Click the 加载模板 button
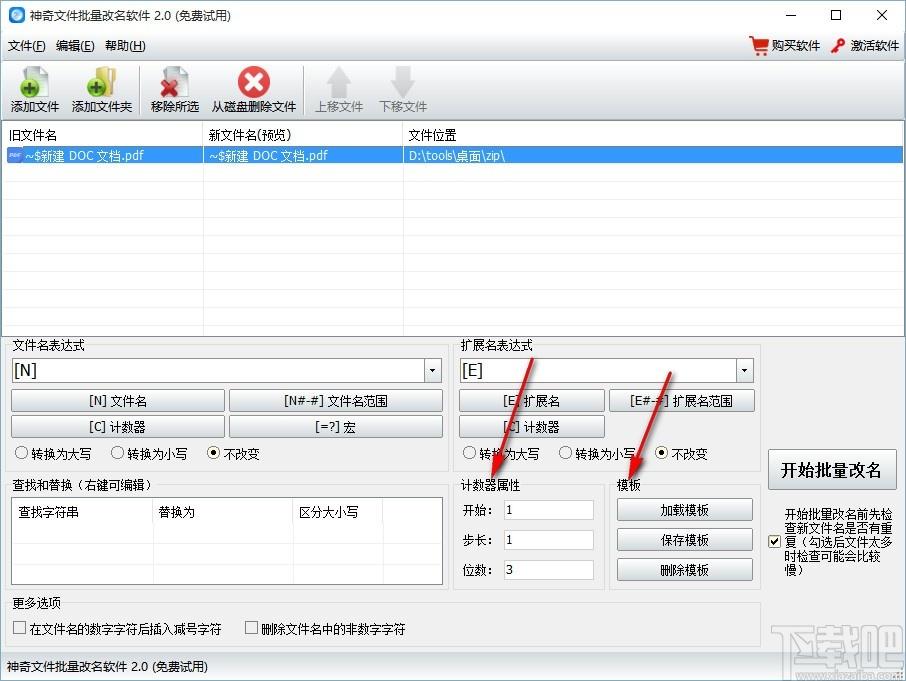This screenshot has height=681, width=906. pyautogui.click(x=685, y=510)
